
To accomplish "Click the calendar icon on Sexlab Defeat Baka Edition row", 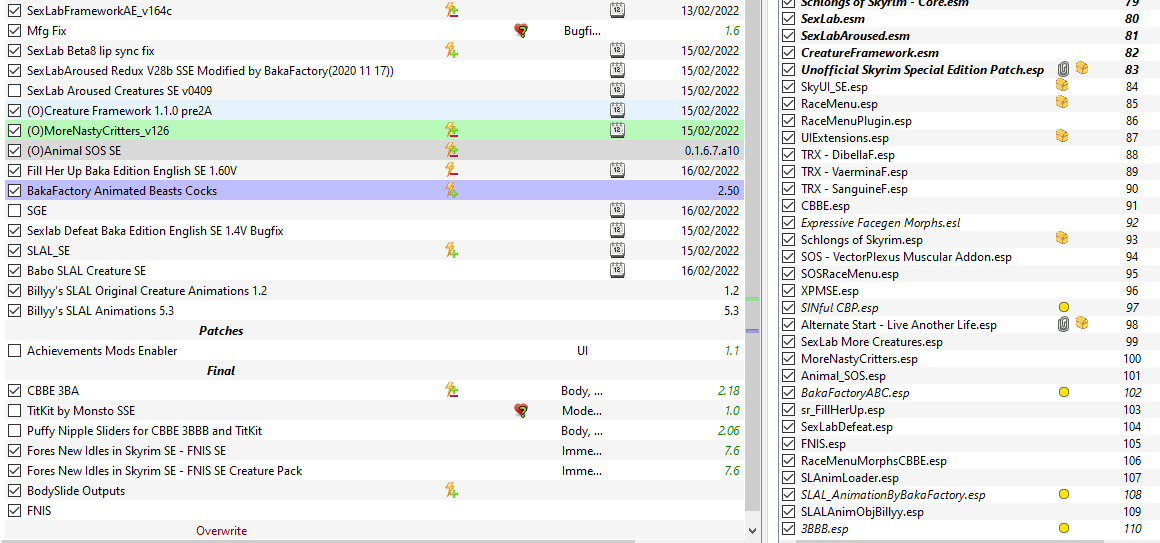I will [x=617, y=230].
